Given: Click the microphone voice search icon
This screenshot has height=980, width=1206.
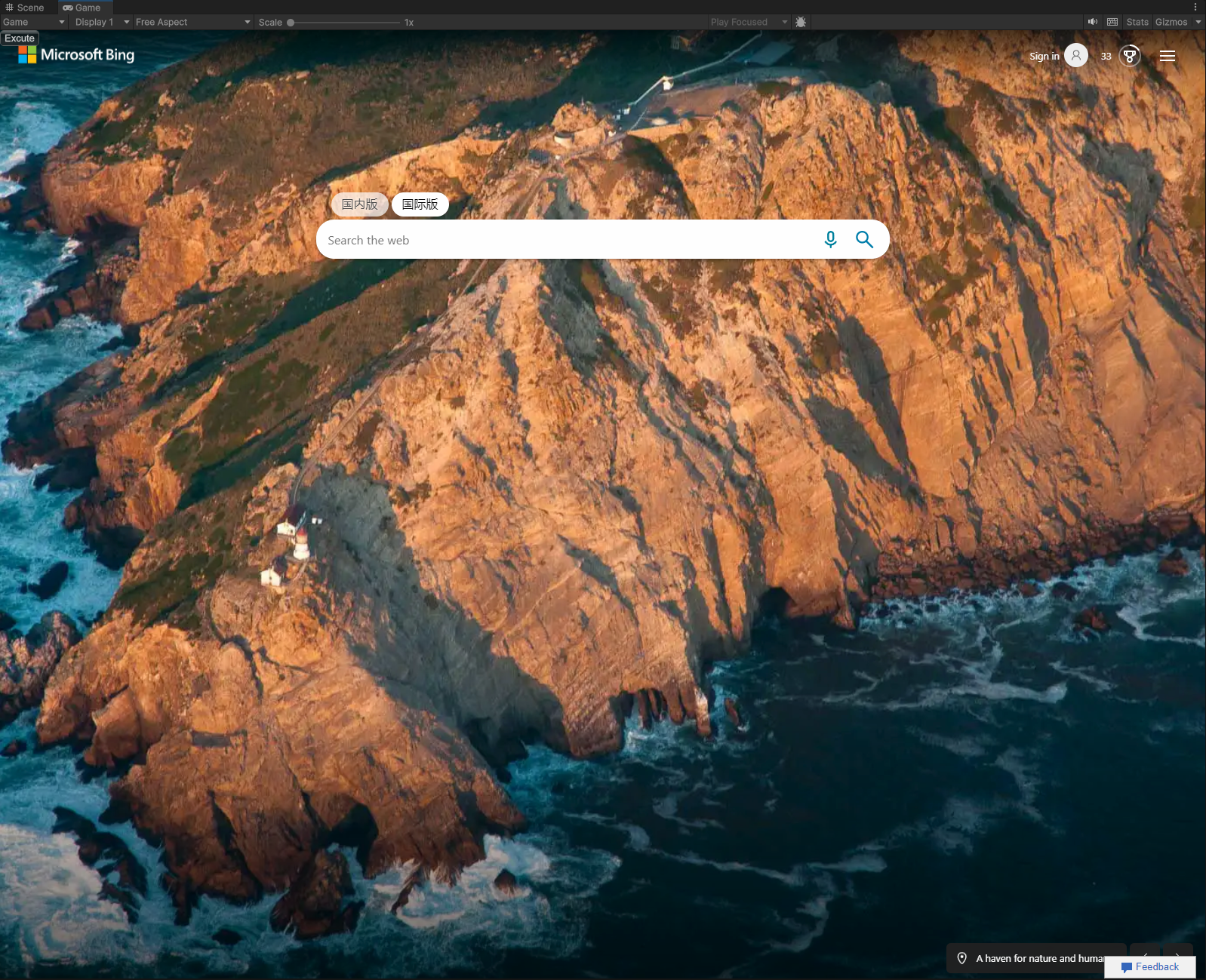Looking at the screenshot, I should tap(830, 240).
